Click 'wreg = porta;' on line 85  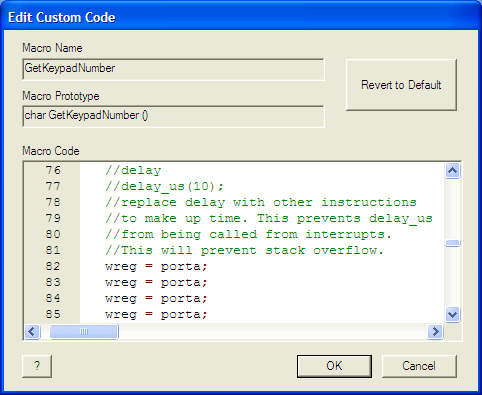pos(156,314)
